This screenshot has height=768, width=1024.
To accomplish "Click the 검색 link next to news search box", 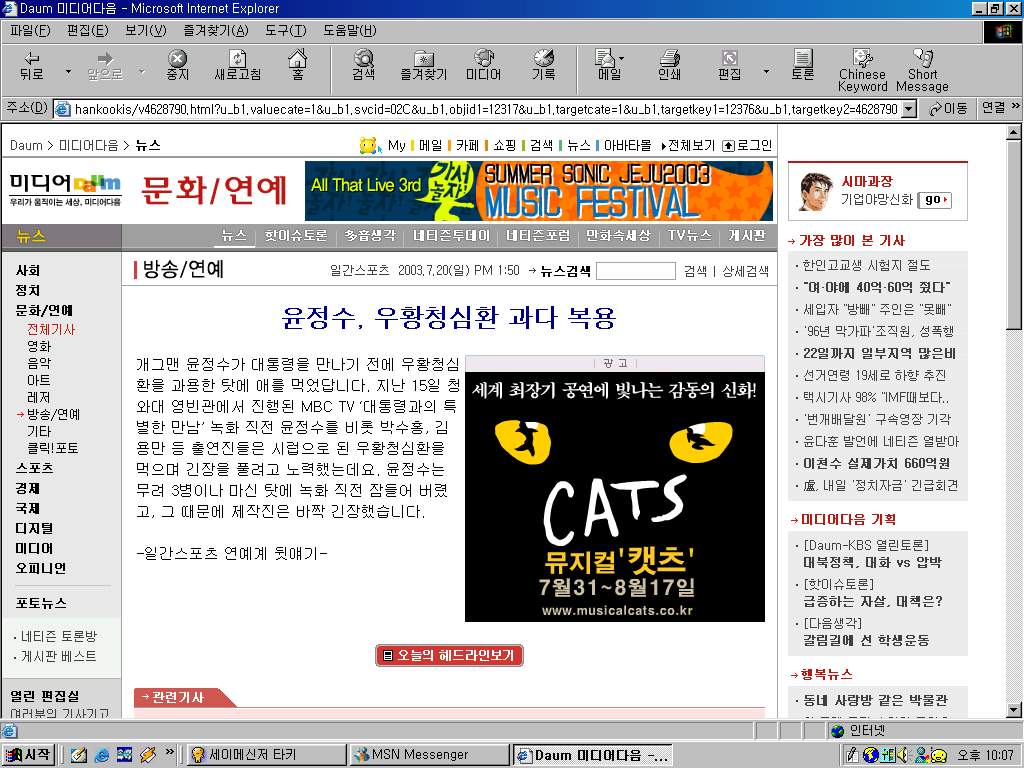I will (x=695, y=271).
